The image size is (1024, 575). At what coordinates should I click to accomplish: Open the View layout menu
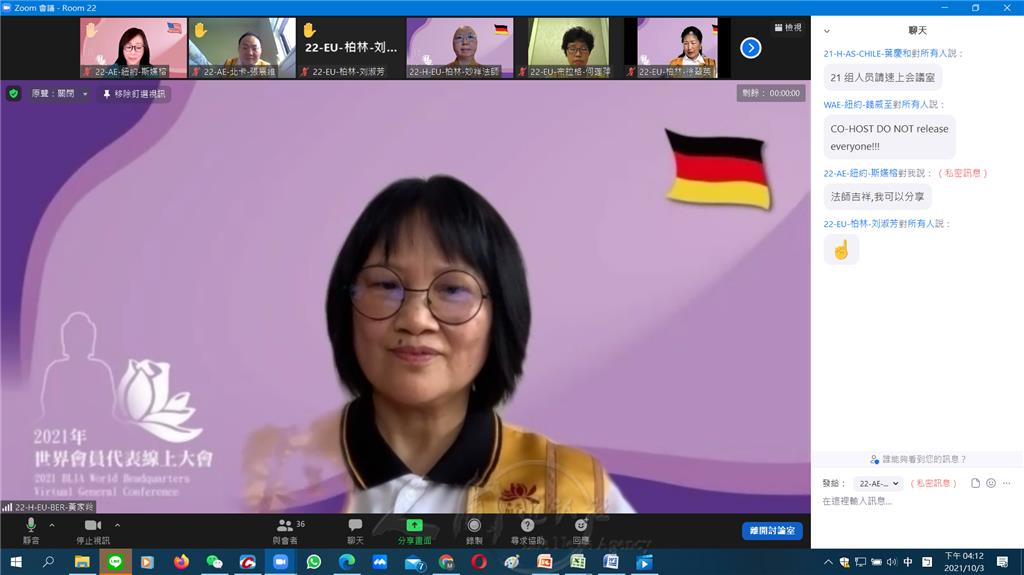coord(788,27)
